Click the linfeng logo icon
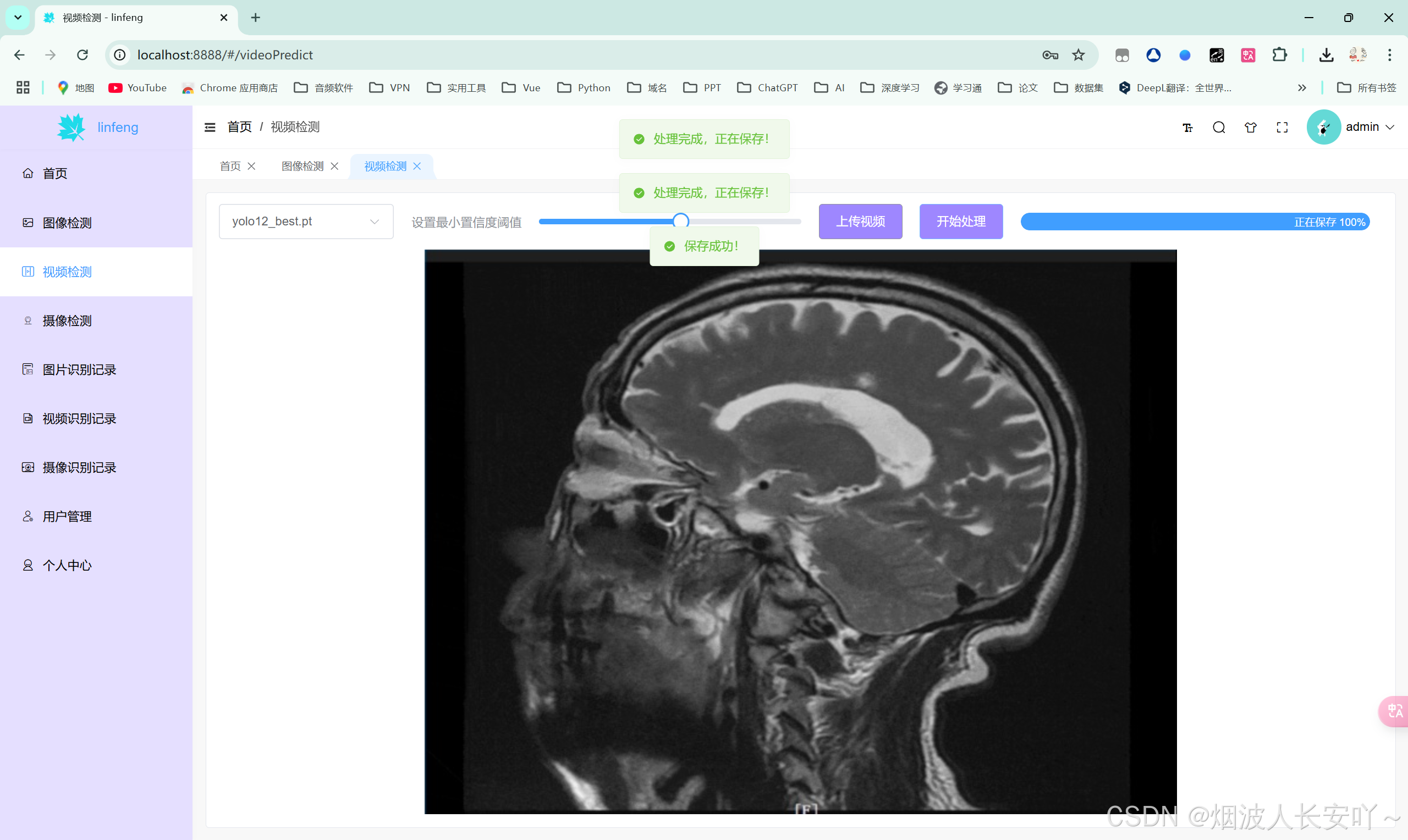Image resolution: width=1408 pixels, height=840 pixels. [x=71, y=128]
